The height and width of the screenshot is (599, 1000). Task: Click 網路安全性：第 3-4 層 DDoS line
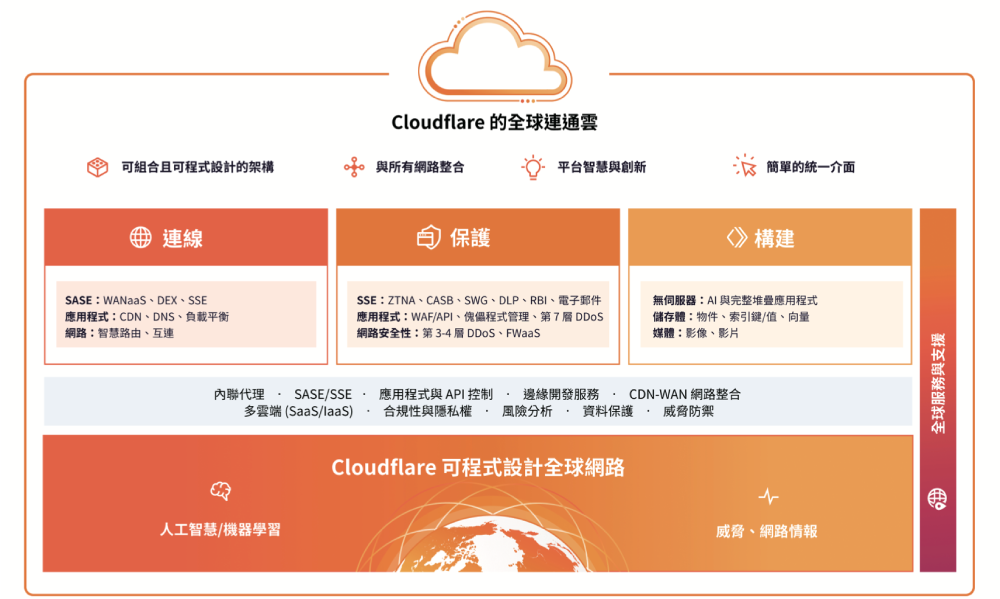coord(448,333)
